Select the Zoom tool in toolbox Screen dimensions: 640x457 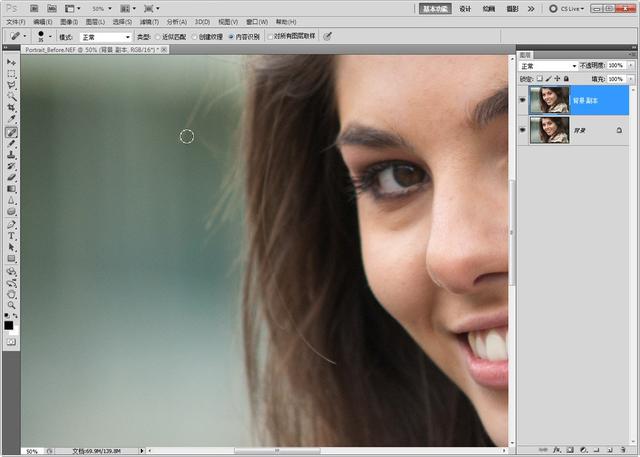click(11, 305)
